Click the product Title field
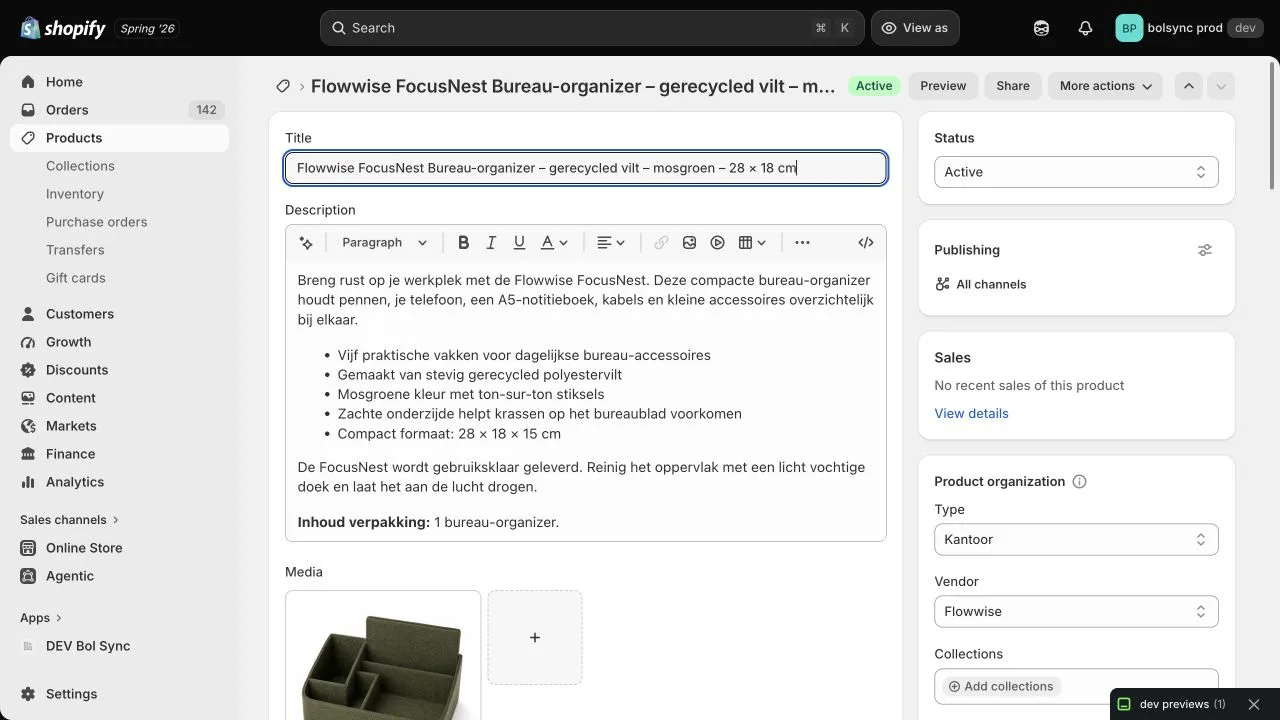The width and height of the screenshot is (1280, 720). pyautogui.click(x=586, y=168)
